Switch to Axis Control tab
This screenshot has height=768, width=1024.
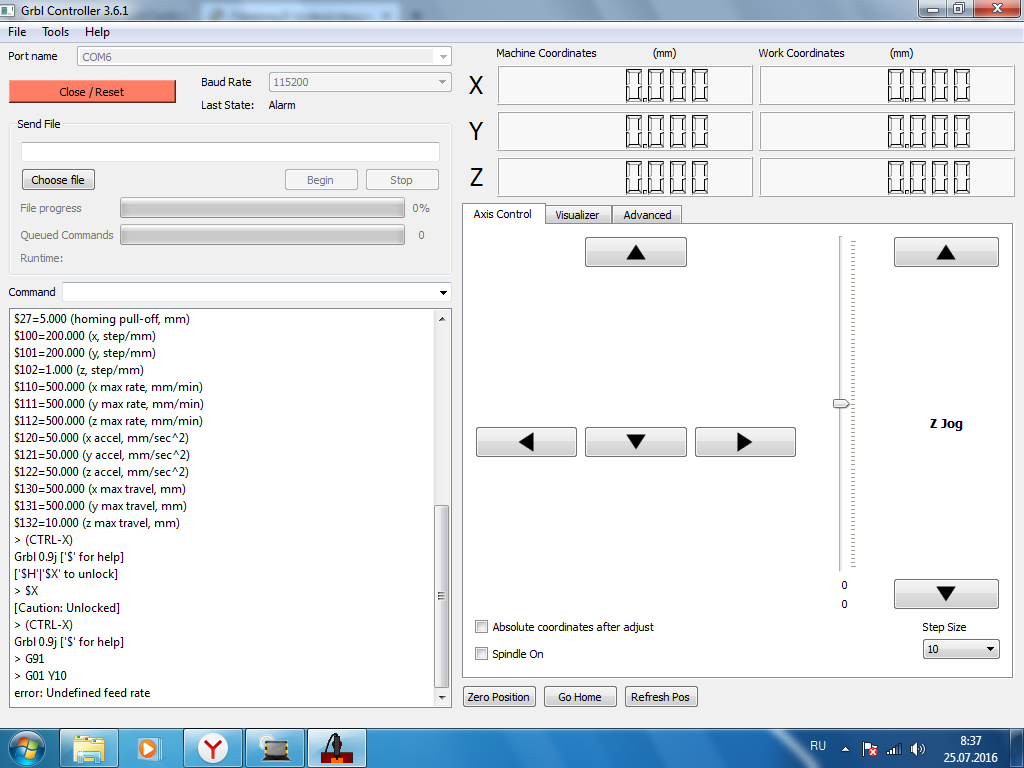[x=503, y=214]
